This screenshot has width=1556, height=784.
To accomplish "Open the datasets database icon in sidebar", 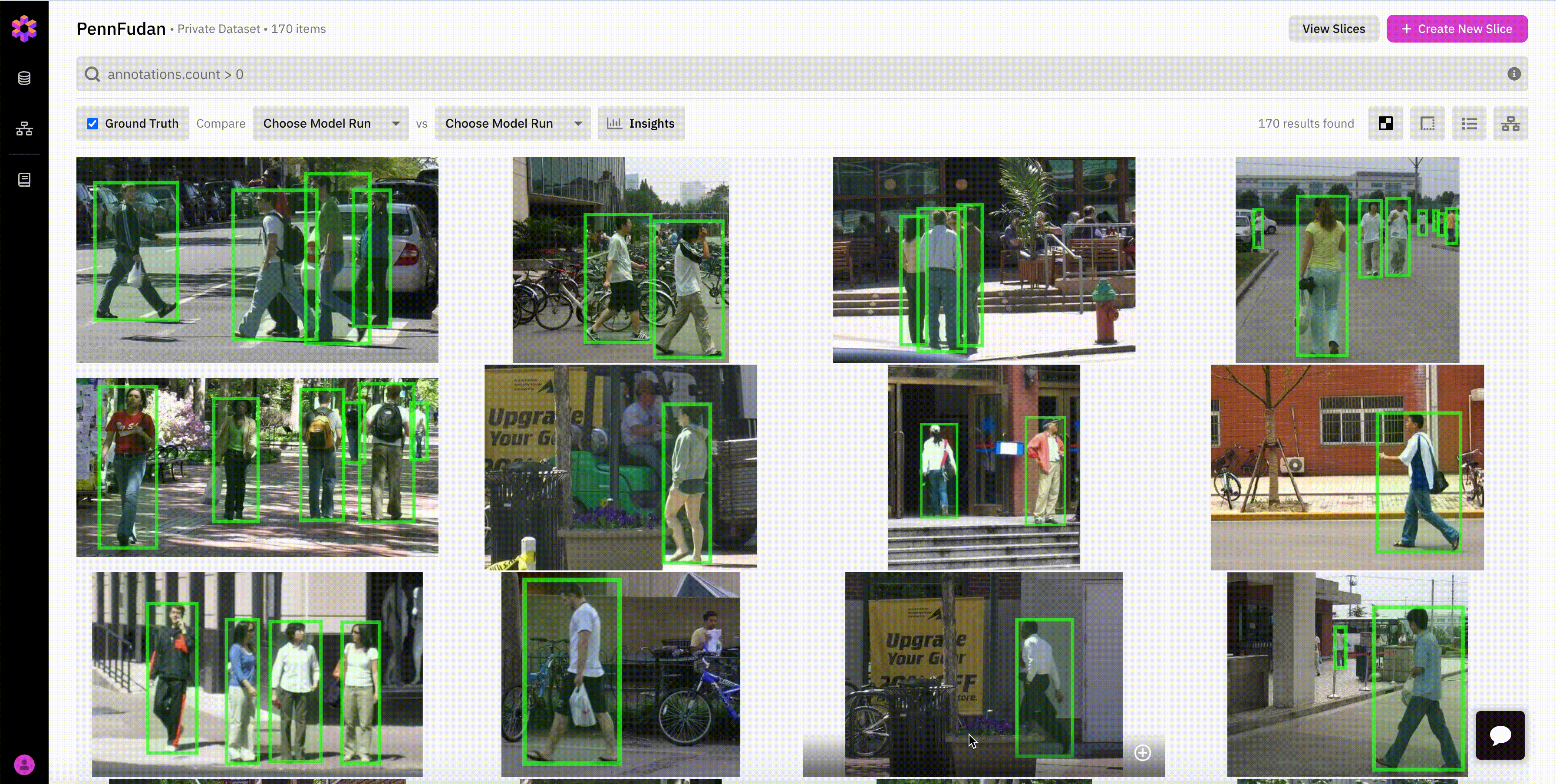I will (24, 79).
